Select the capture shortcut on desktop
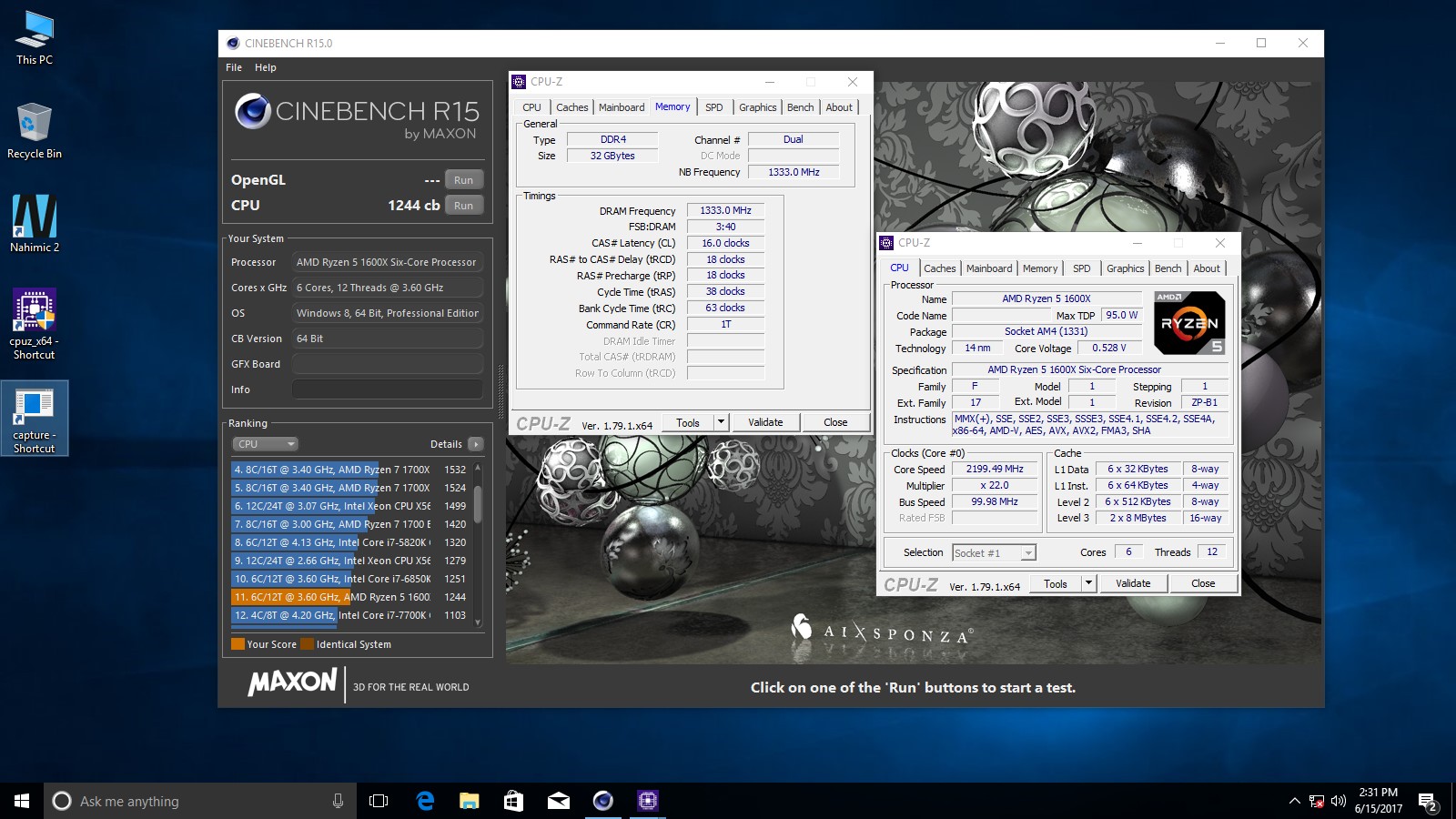Image resolution: width=1456 pixels, height=819 pixels. click(35, 419)
